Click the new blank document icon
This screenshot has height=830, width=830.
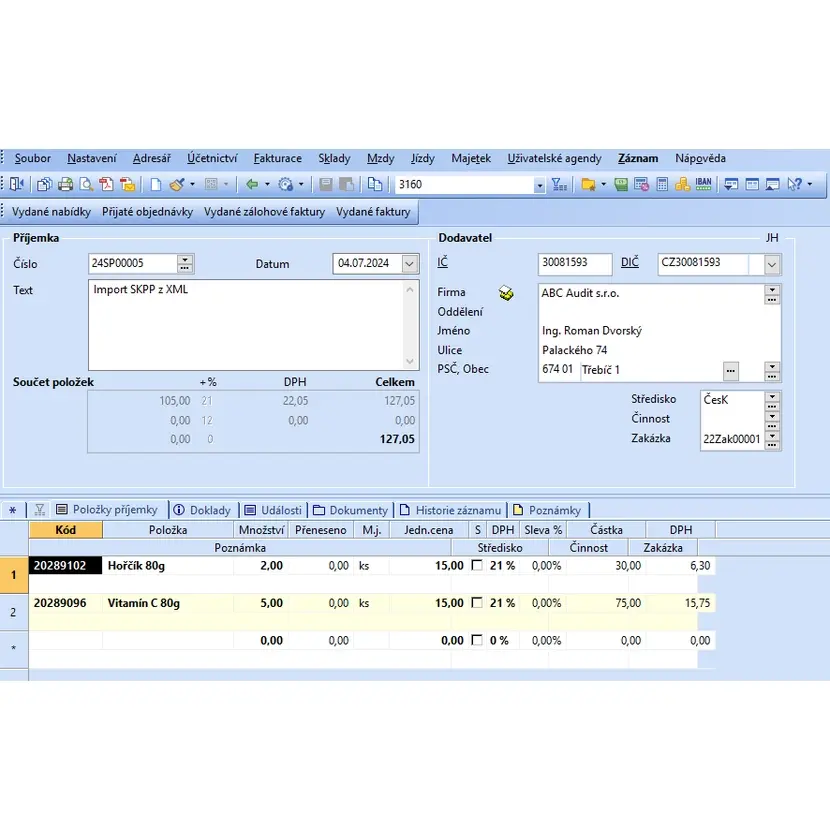click(x=156, y=184)
